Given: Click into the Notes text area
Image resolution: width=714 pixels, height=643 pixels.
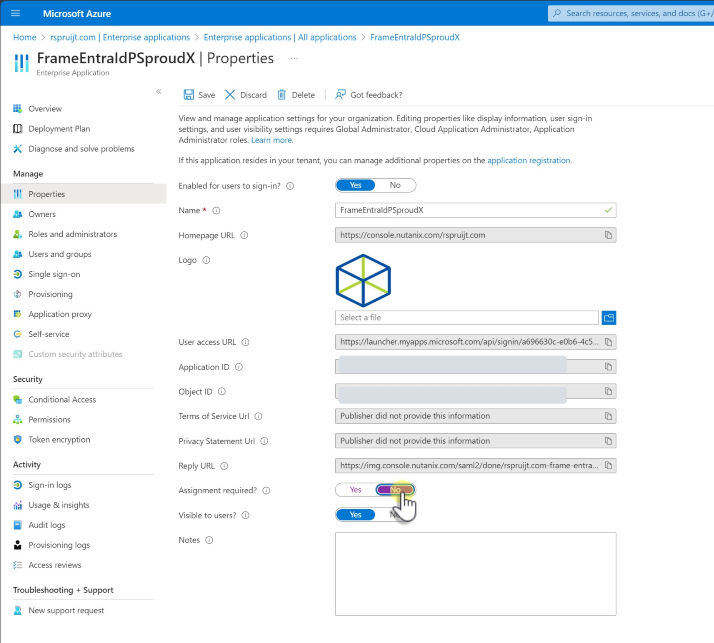Looking at the screenshot, I should (x=475, y=572).
